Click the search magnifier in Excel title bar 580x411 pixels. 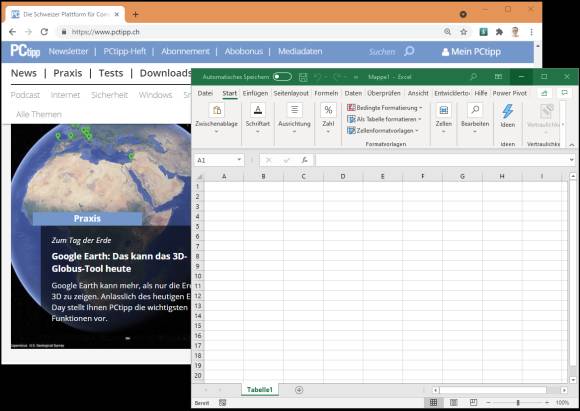pyautogui.click(x=473, y=77)
